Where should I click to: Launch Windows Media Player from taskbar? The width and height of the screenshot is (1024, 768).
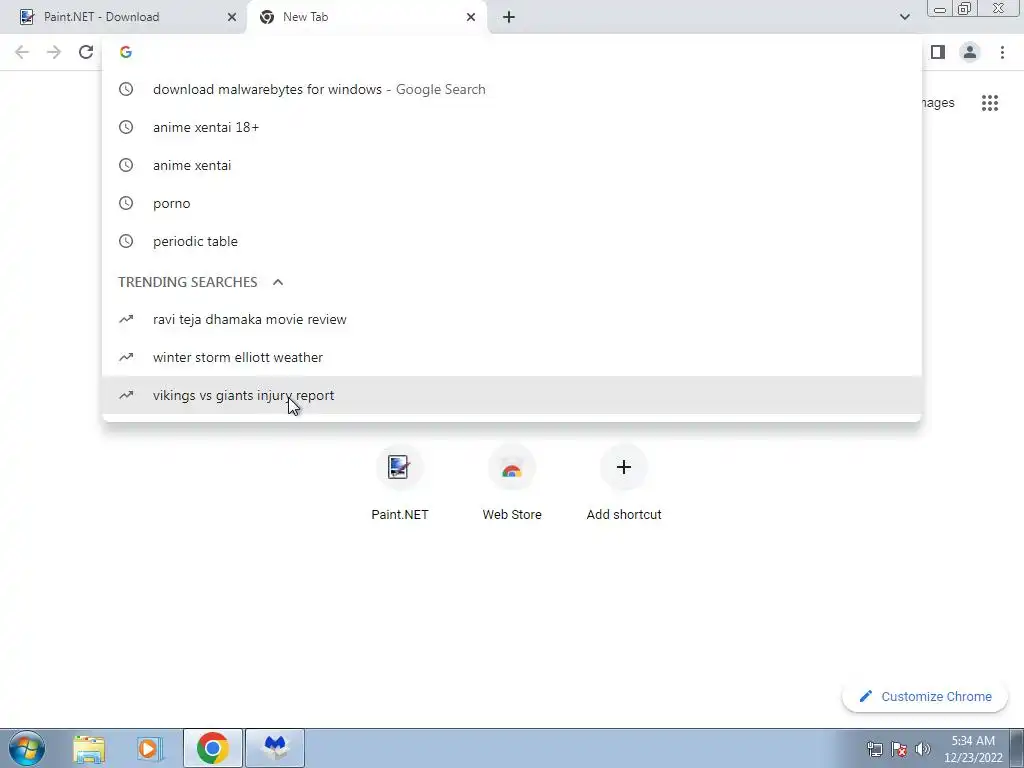(149, 748)
